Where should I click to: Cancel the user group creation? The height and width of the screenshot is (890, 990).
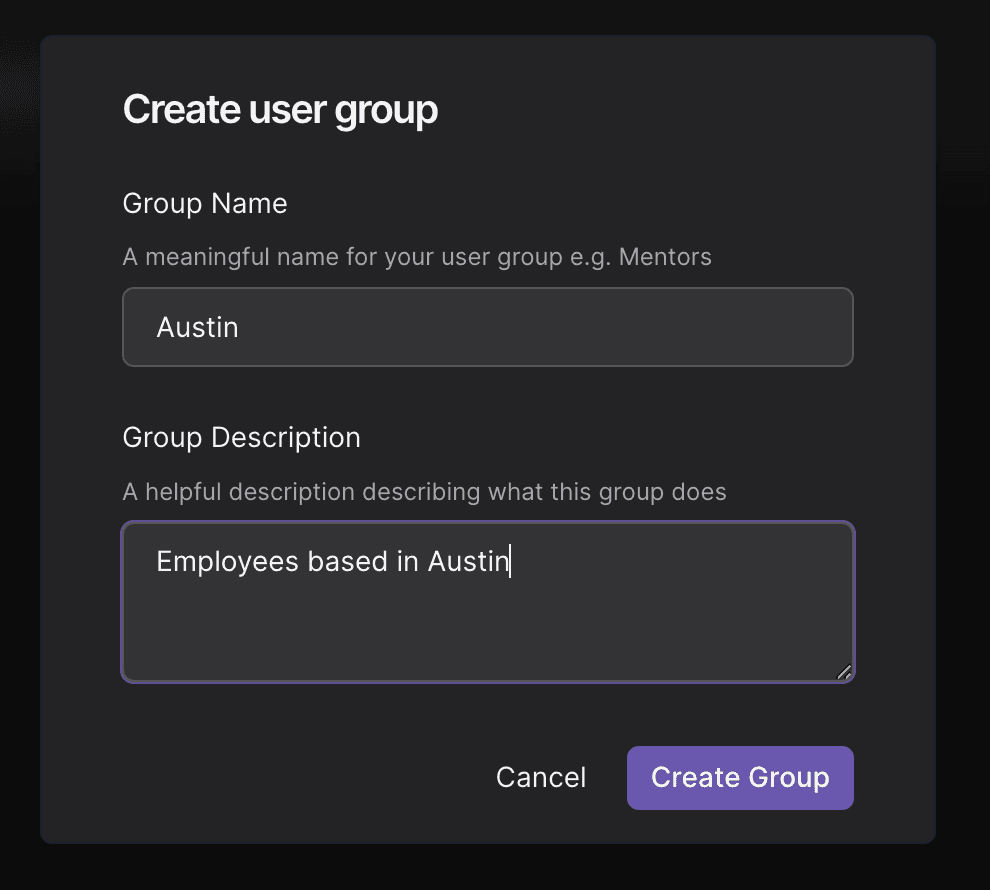(x=541, y=778)
